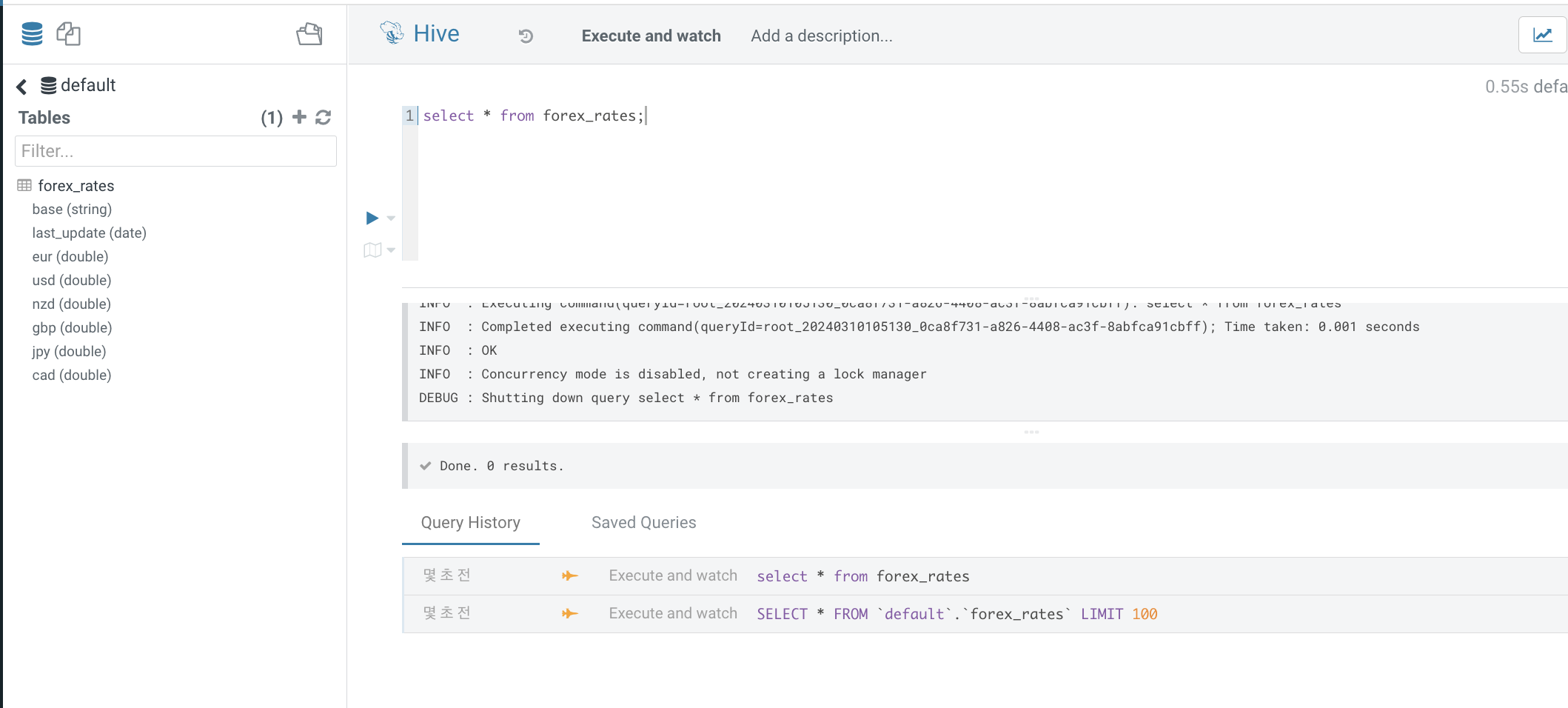Select the Query History tab
1568x708 pixels.
click(470, 523)
